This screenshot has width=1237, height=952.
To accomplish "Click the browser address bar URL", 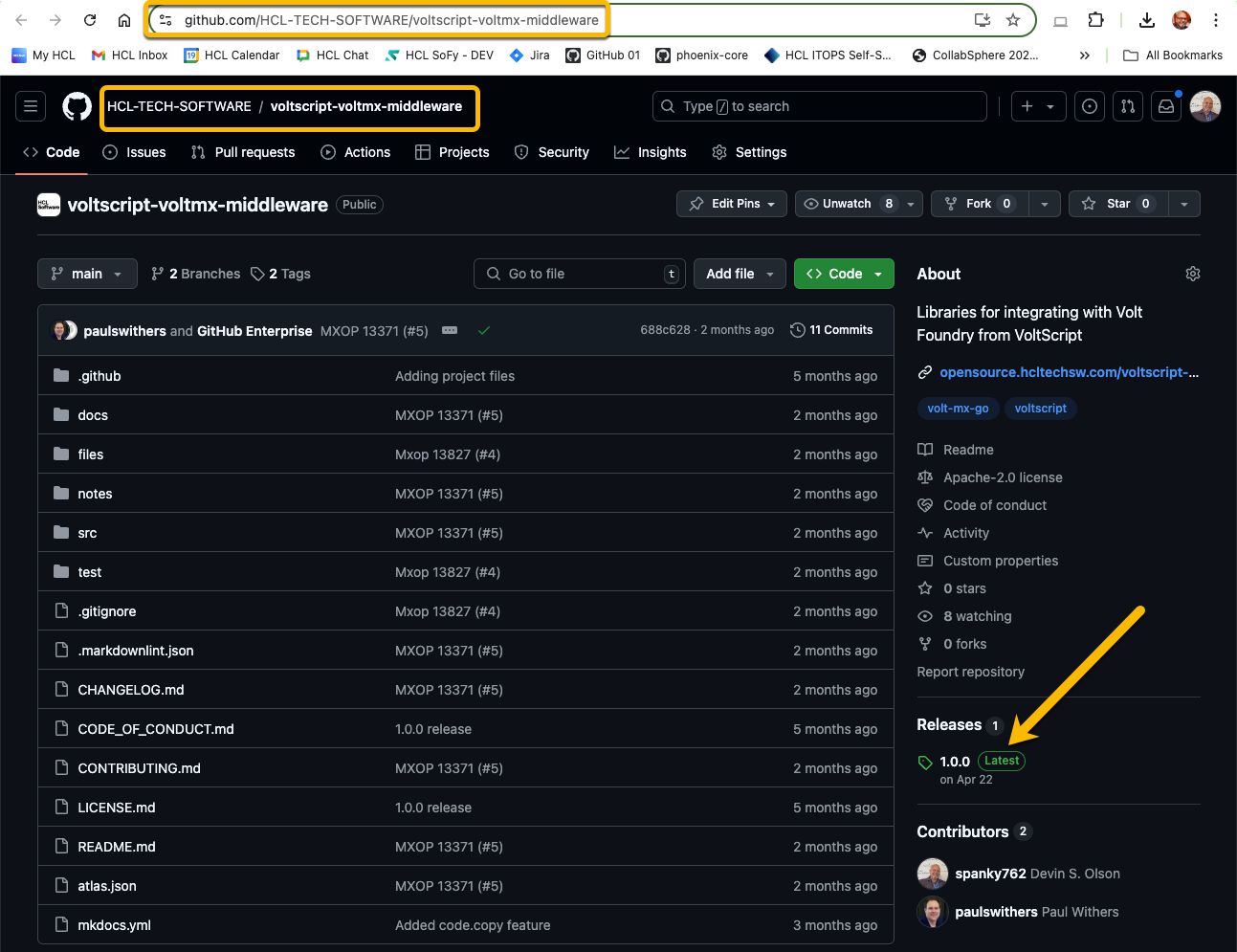I will coord(391,20).
